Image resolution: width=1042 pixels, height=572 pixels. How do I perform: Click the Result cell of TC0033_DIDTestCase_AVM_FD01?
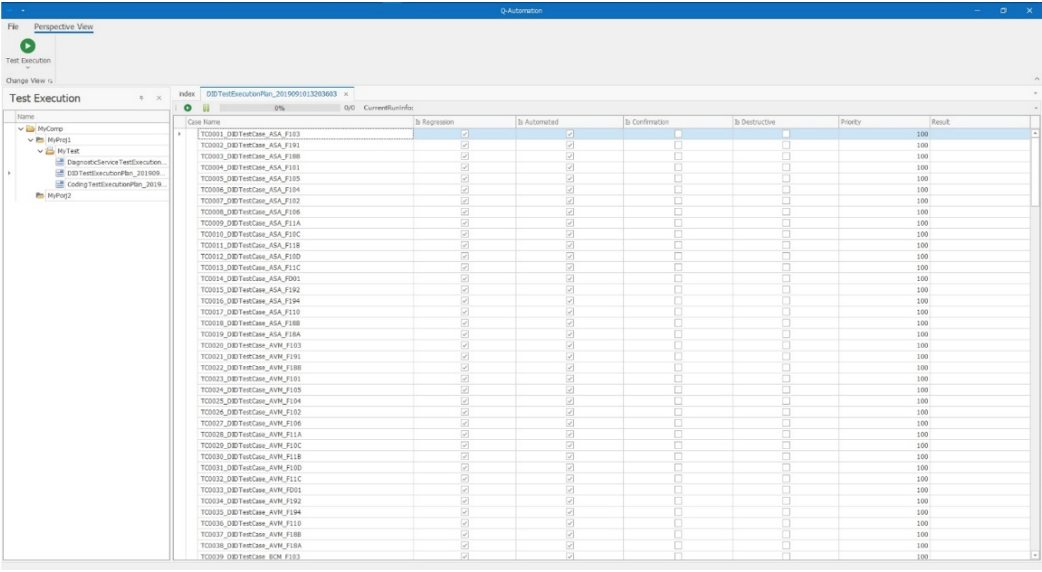click(980, 490)
